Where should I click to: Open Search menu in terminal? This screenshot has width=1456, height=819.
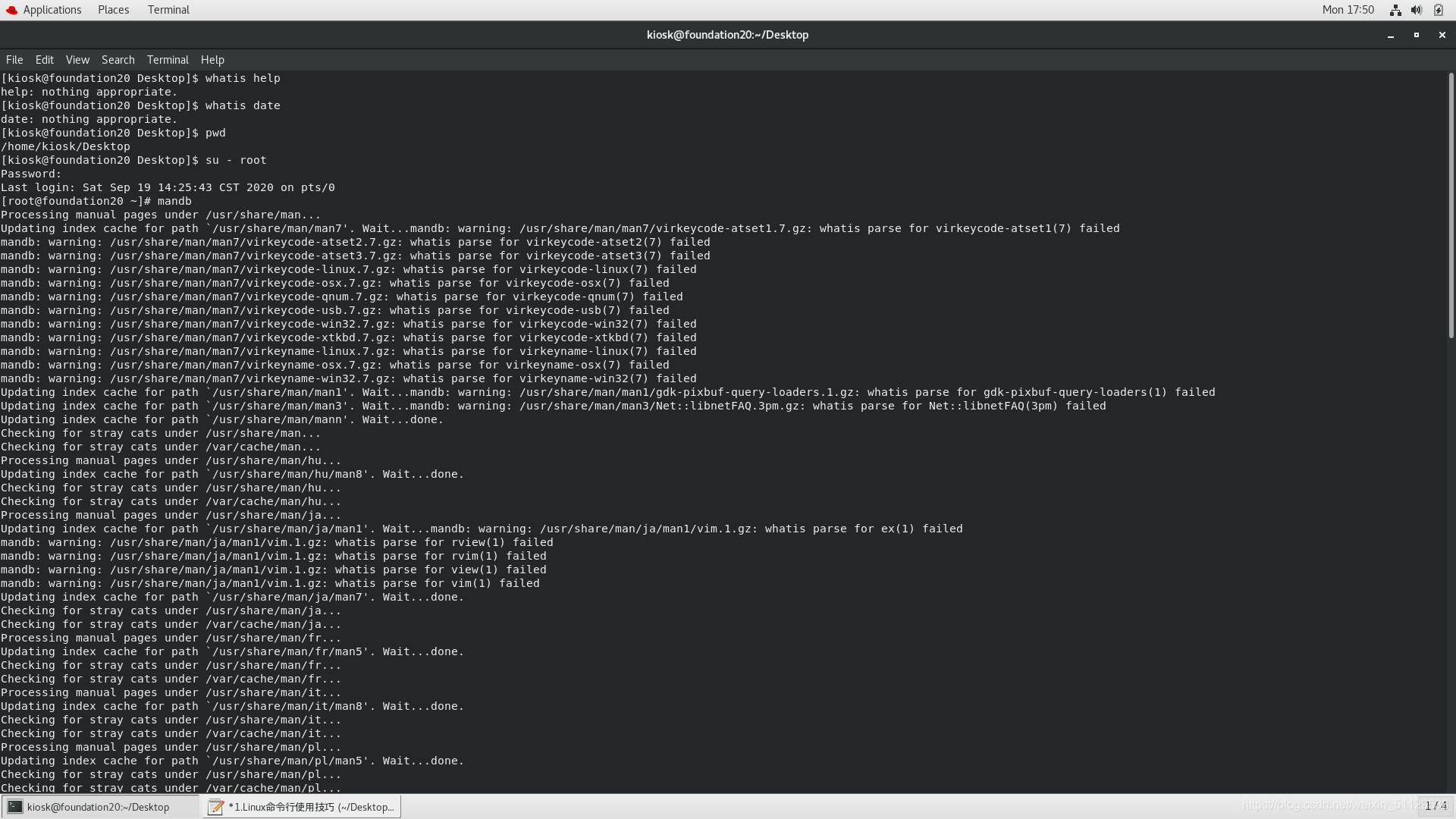point(117,59)
